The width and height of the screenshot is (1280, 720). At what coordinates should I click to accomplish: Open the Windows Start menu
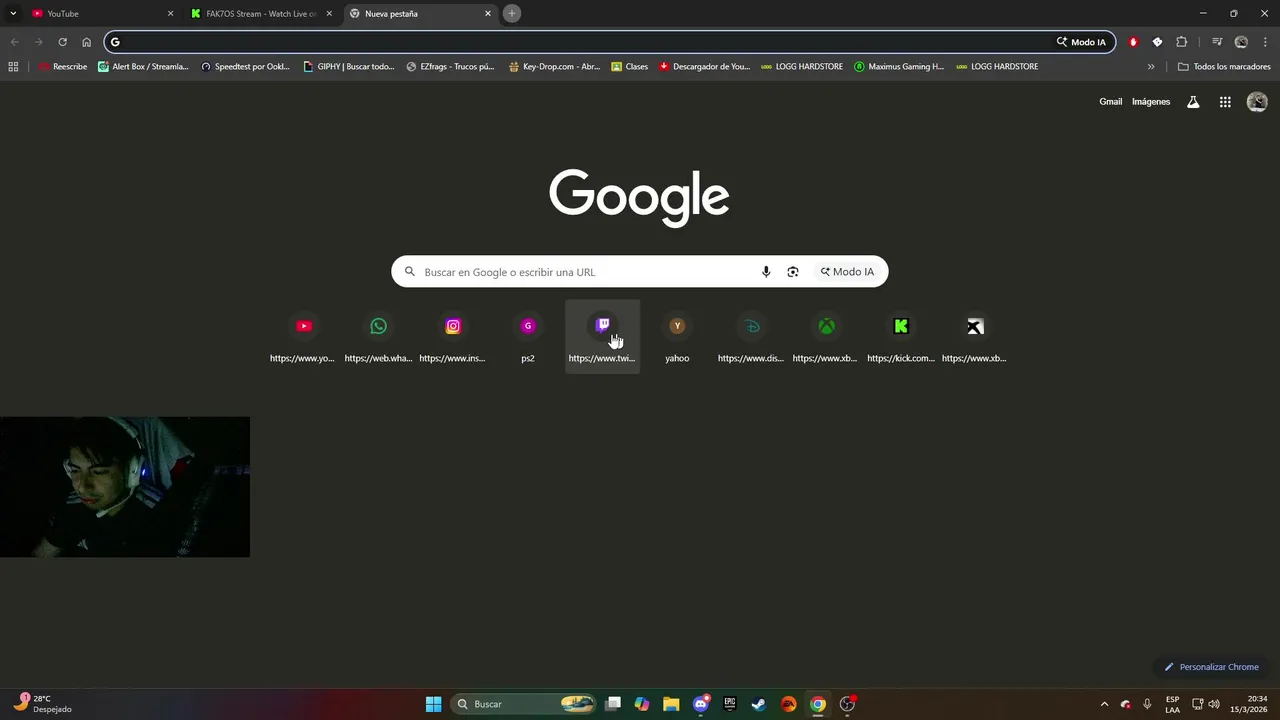pos(434,704)
